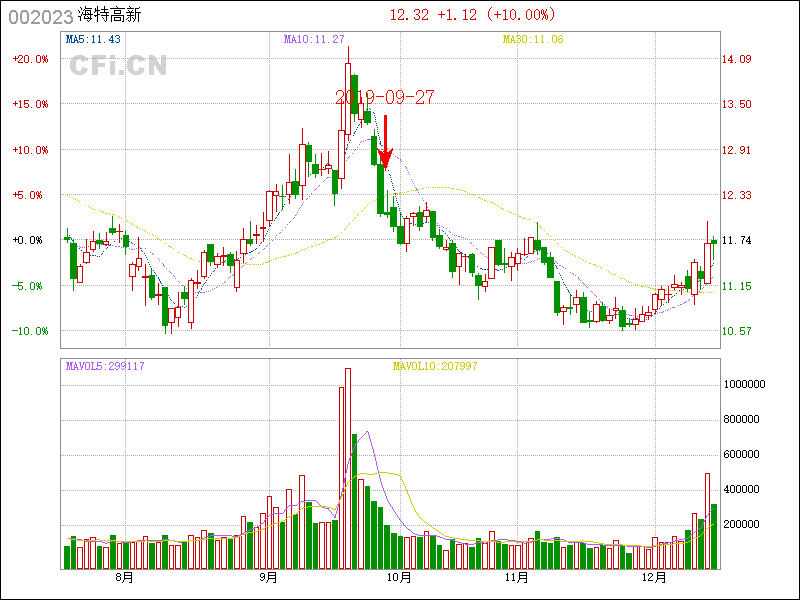This screenshot has width=800, height=600.
Task: Click the latest green candlestick at 11.74
Action: point(714,241)
